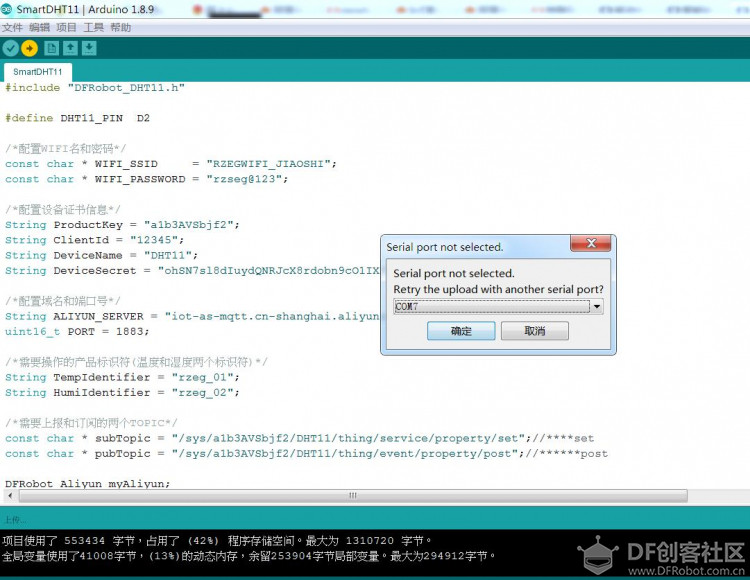Click the ProductKey value "a1b3AVSbjf2"
Screen dimensions: 750x580
click(188, 225)
